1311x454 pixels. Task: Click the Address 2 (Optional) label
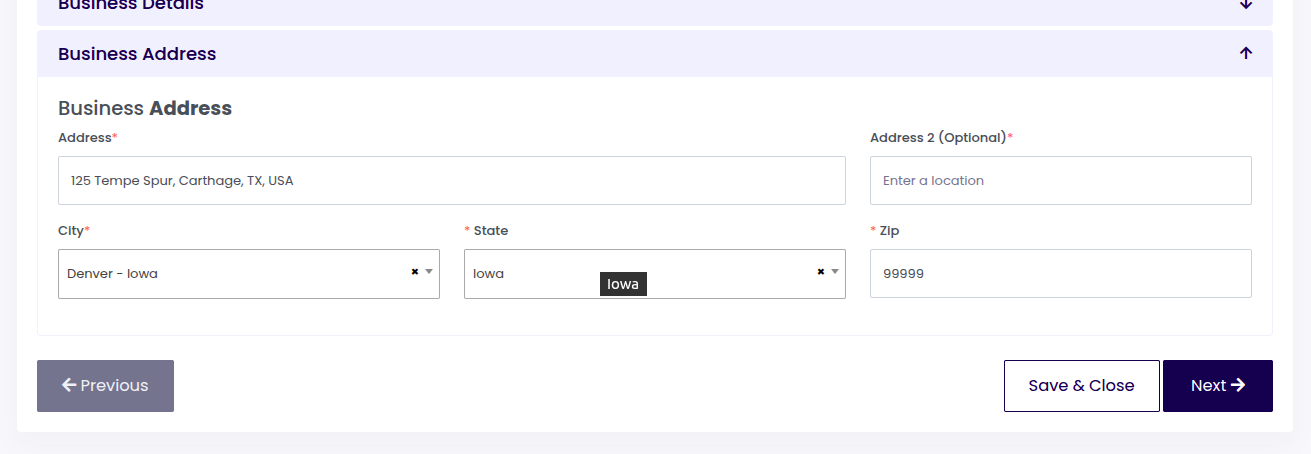pos(938,138)
